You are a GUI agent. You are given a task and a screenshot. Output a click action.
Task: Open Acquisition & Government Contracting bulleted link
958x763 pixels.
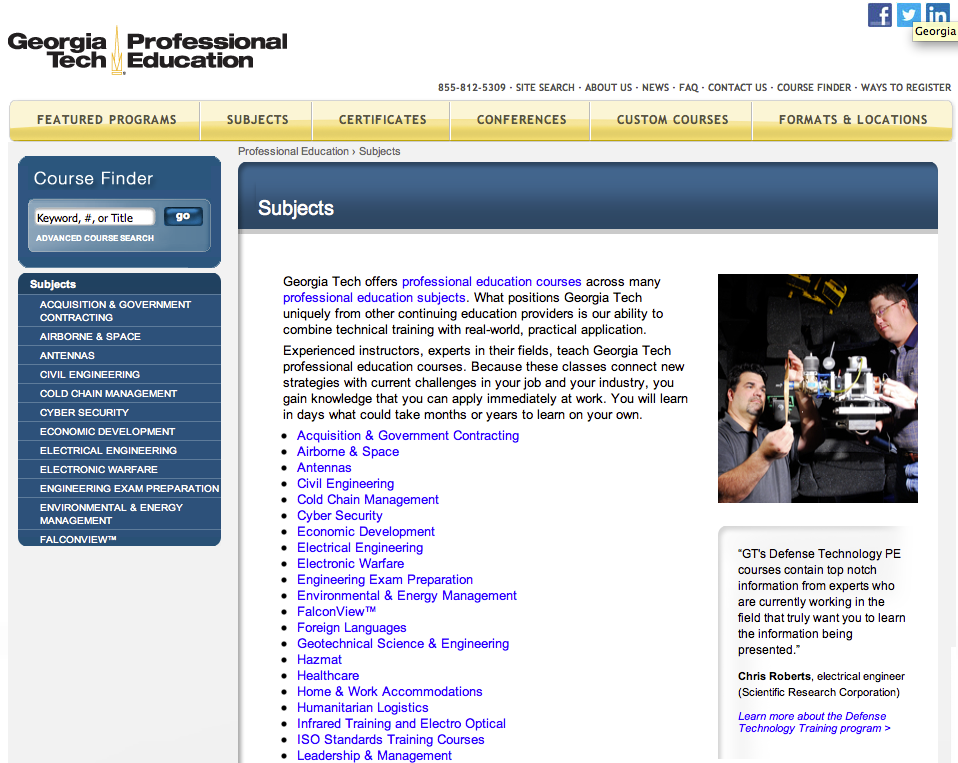(408, 436)
